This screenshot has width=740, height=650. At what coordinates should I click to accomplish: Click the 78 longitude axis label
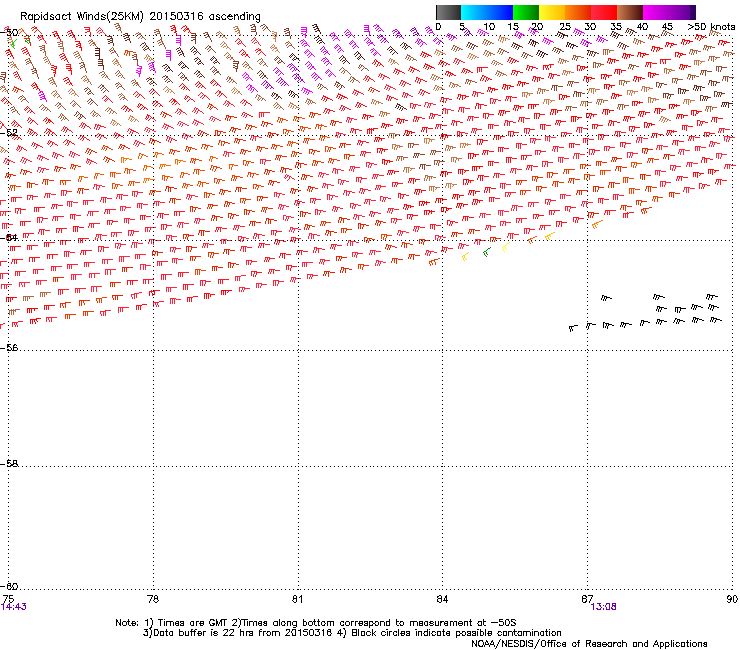coord(153,599)
